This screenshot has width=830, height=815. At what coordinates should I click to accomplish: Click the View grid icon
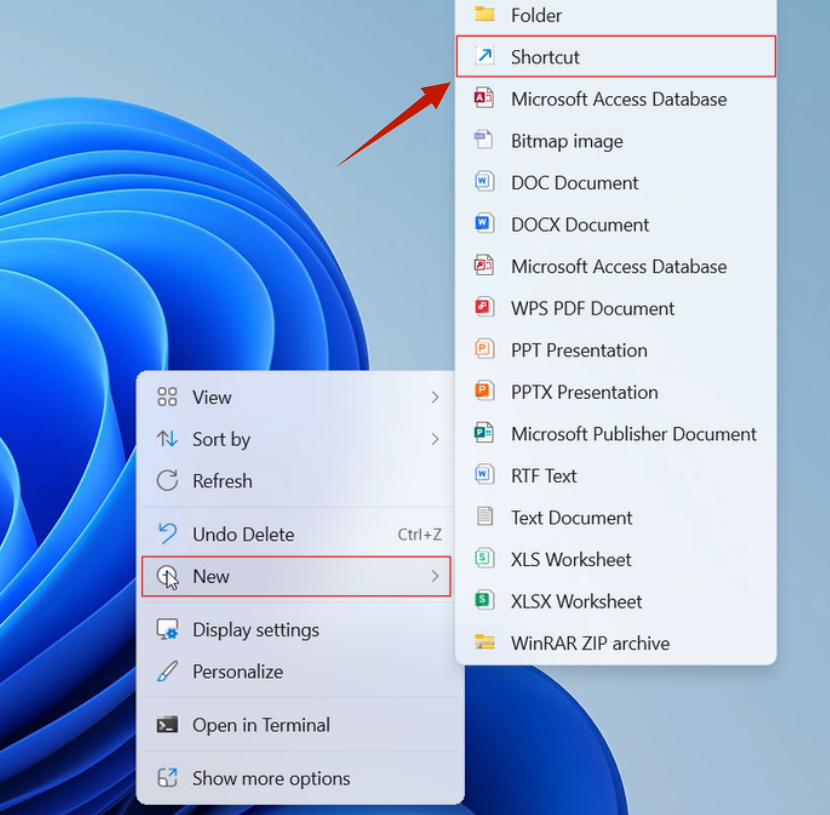[x=167, y=397]
